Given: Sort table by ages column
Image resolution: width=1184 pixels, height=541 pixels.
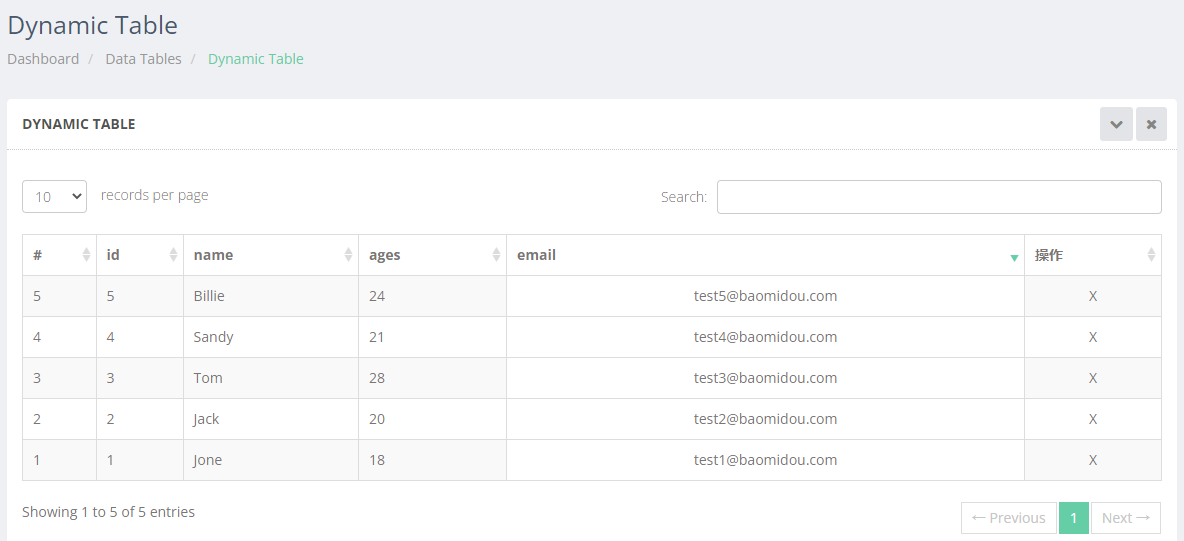Looking at the screenshot, I should [433, 255].
